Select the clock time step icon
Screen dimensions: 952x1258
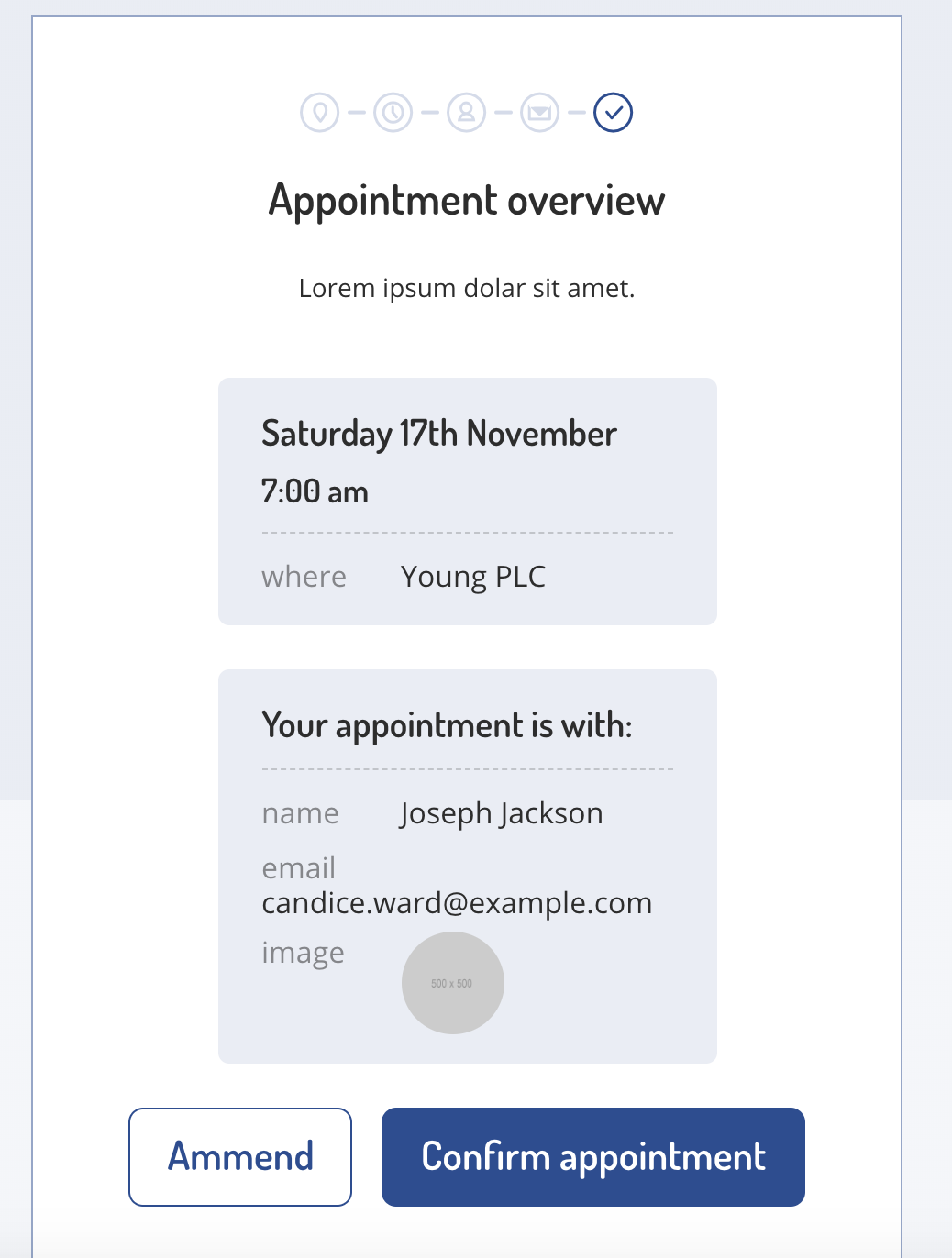393,113
